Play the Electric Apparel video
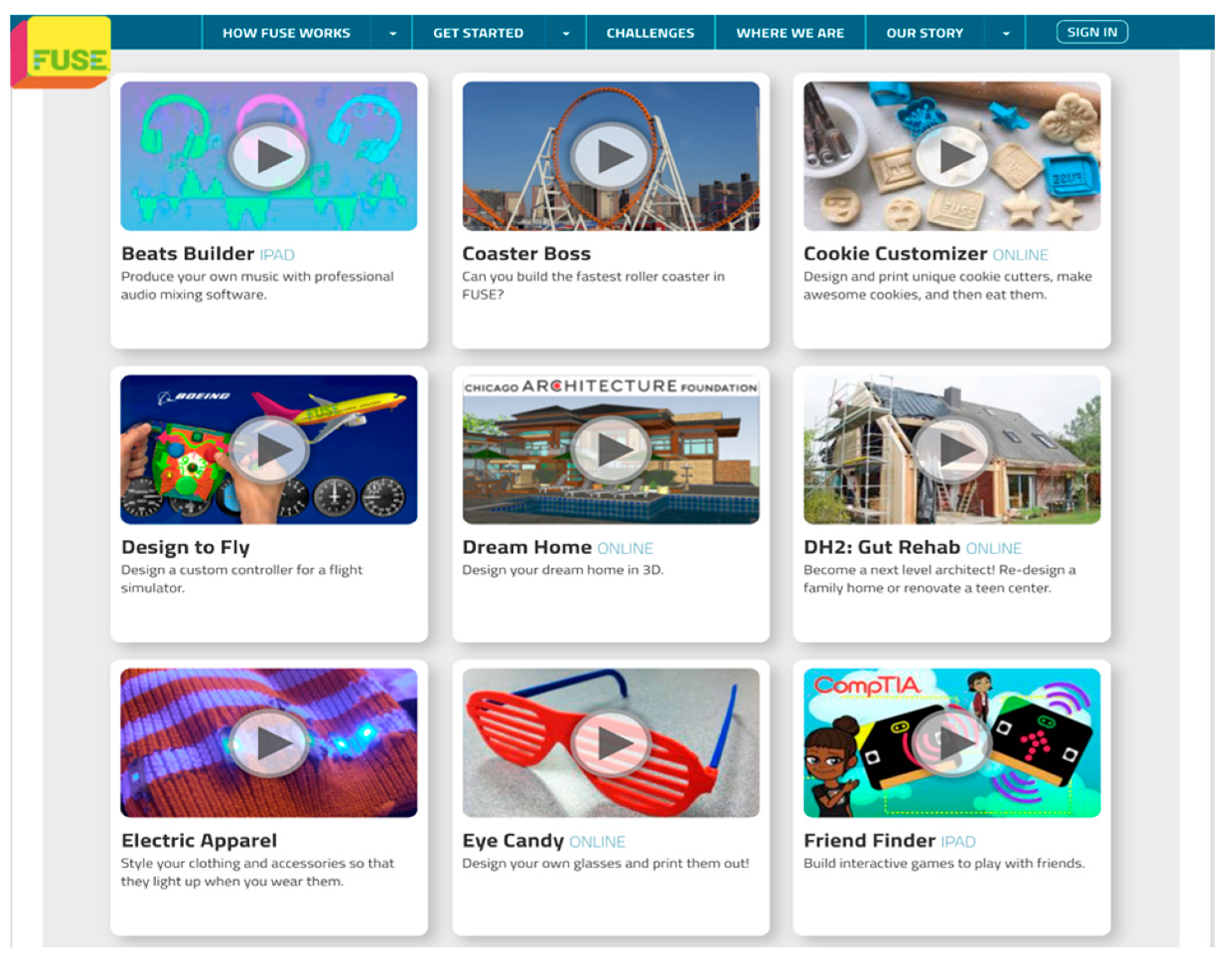The image size is (1232, 968). pyautogui.click(x=270, y=743)
